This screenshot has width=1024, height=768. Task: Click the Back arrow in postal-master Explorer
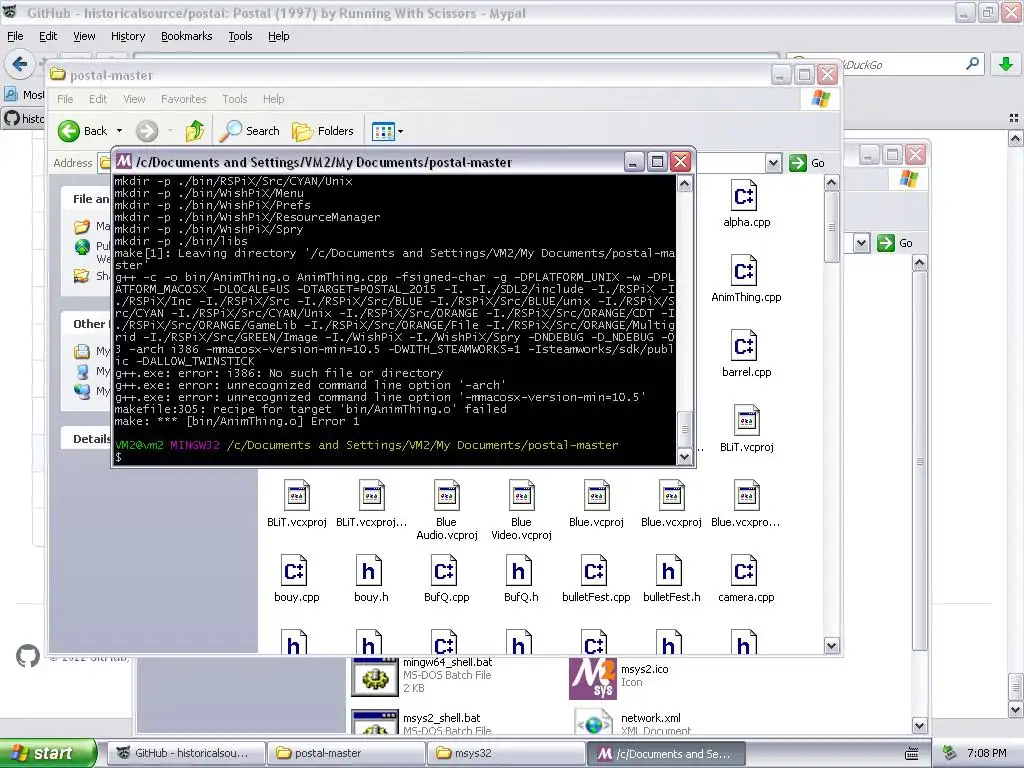click(x=68, y=131)
